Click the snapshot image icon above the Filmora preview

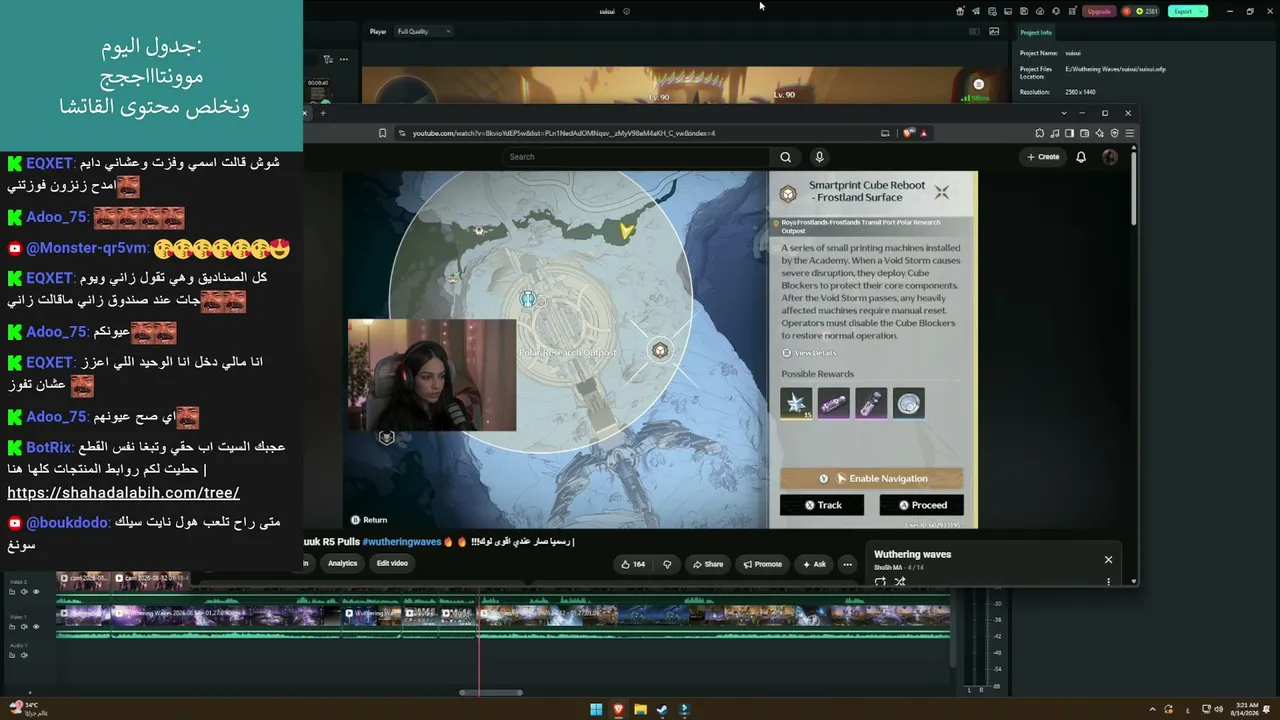994,31
